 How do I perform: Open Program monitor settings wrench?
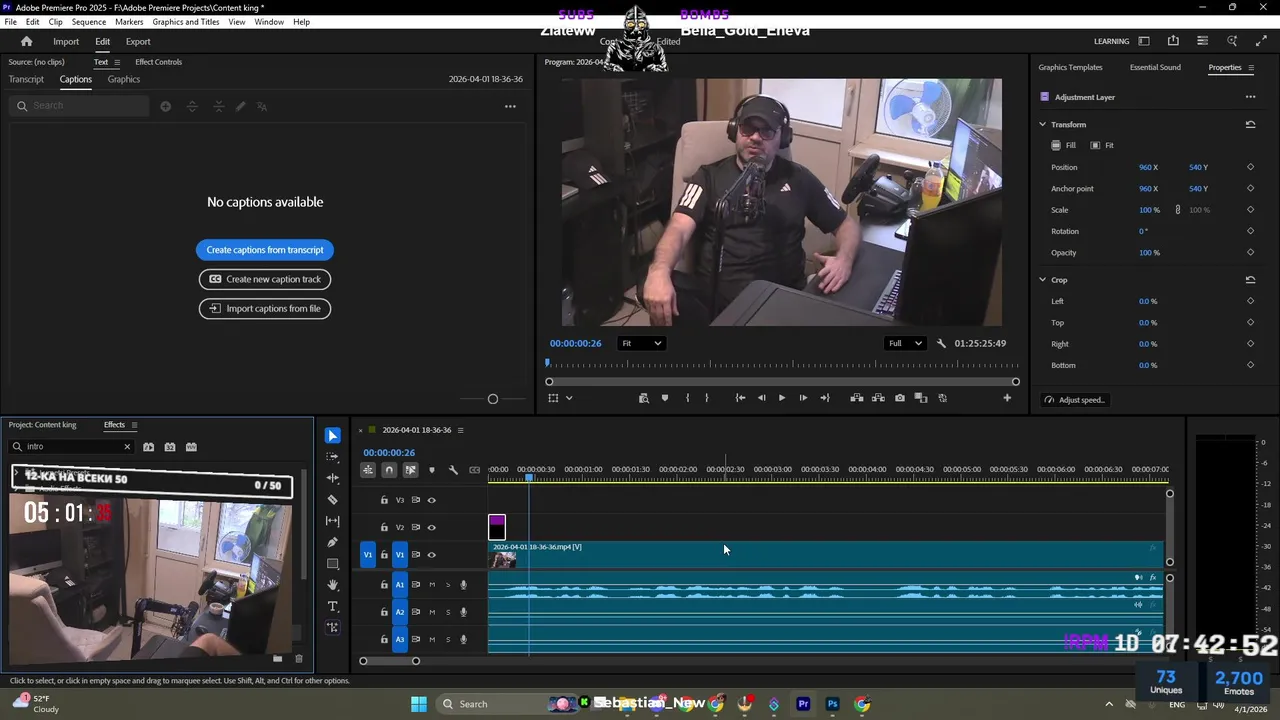[941, 343]
